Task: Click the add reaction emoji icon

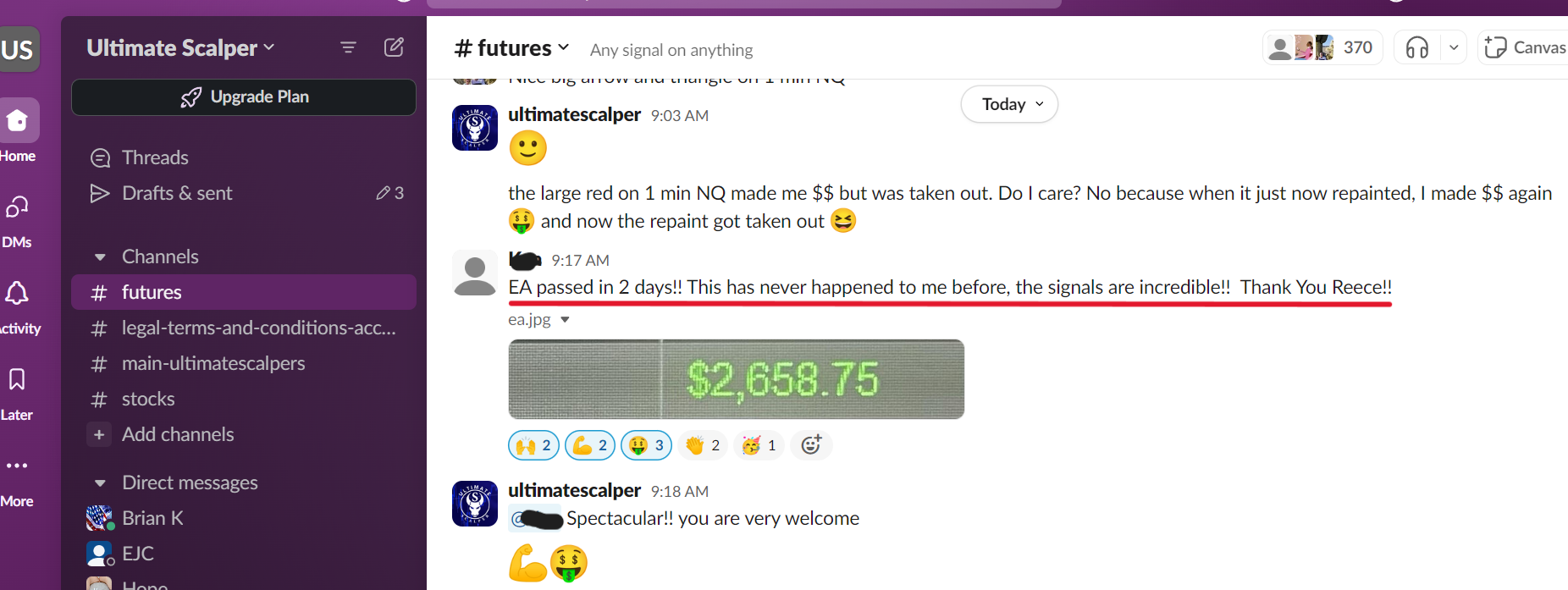Action: 811,445
